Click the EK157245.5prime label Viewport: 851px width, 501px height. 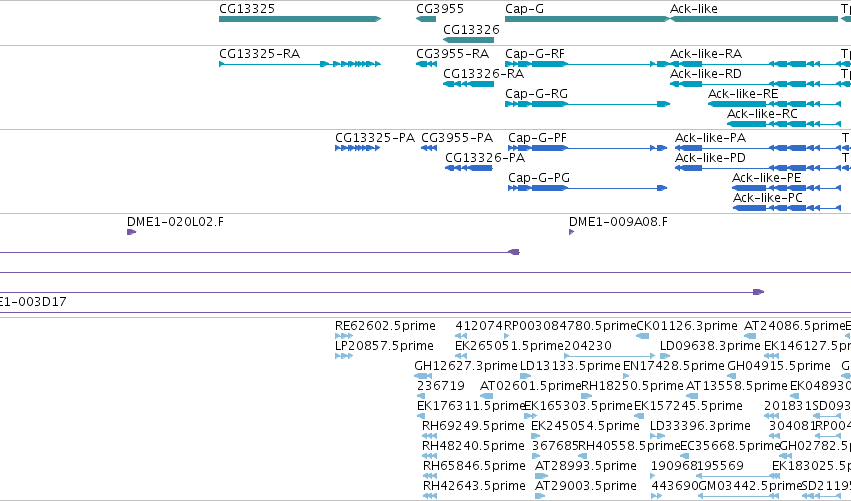(x=688, y=406)
